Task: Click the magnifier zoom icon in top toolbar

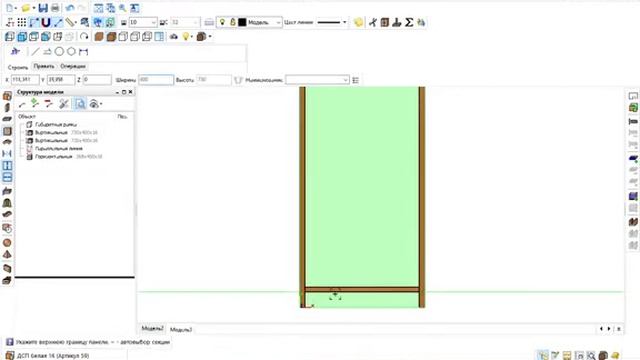Action: (122, 8)
